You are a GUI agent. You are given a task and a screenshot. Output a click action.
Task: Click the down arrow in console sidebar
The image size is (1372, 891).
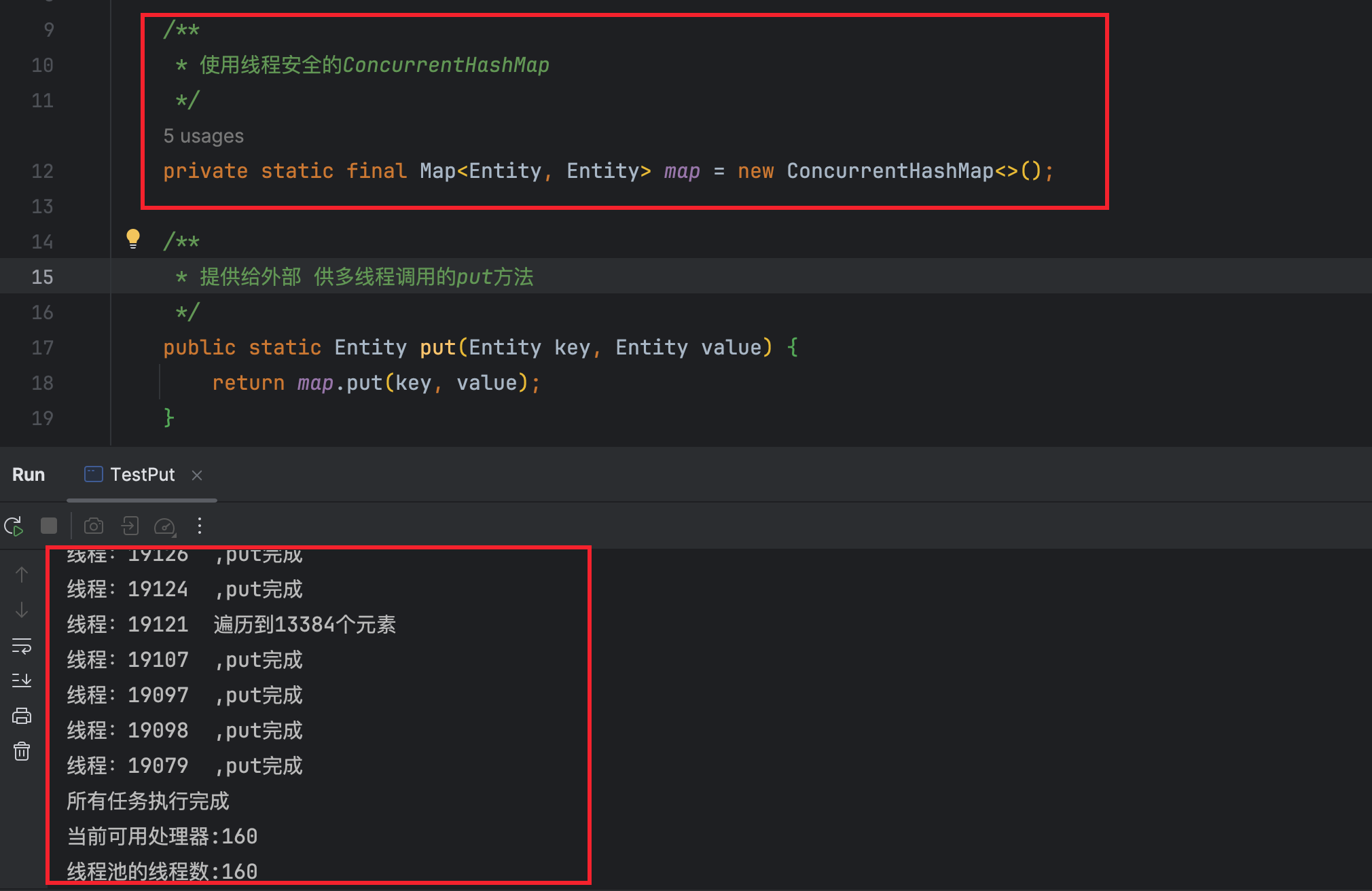22,610
